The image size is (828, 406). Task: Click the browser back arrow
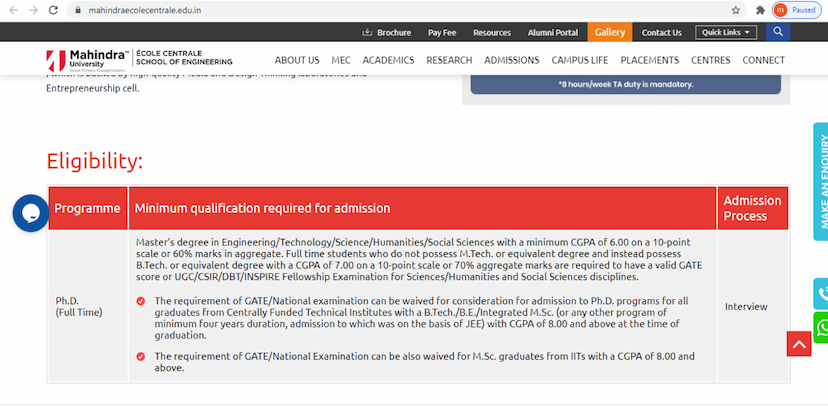click(x=14, y=10)
